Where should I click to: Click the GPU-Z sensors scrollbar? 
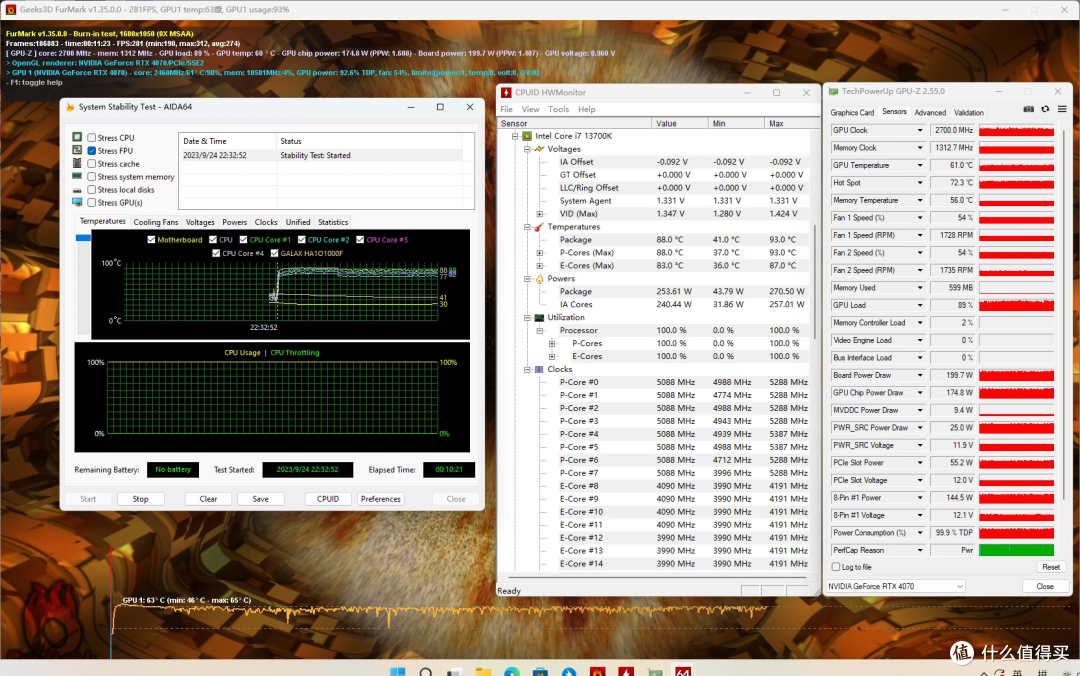(x=1064, y=315)
